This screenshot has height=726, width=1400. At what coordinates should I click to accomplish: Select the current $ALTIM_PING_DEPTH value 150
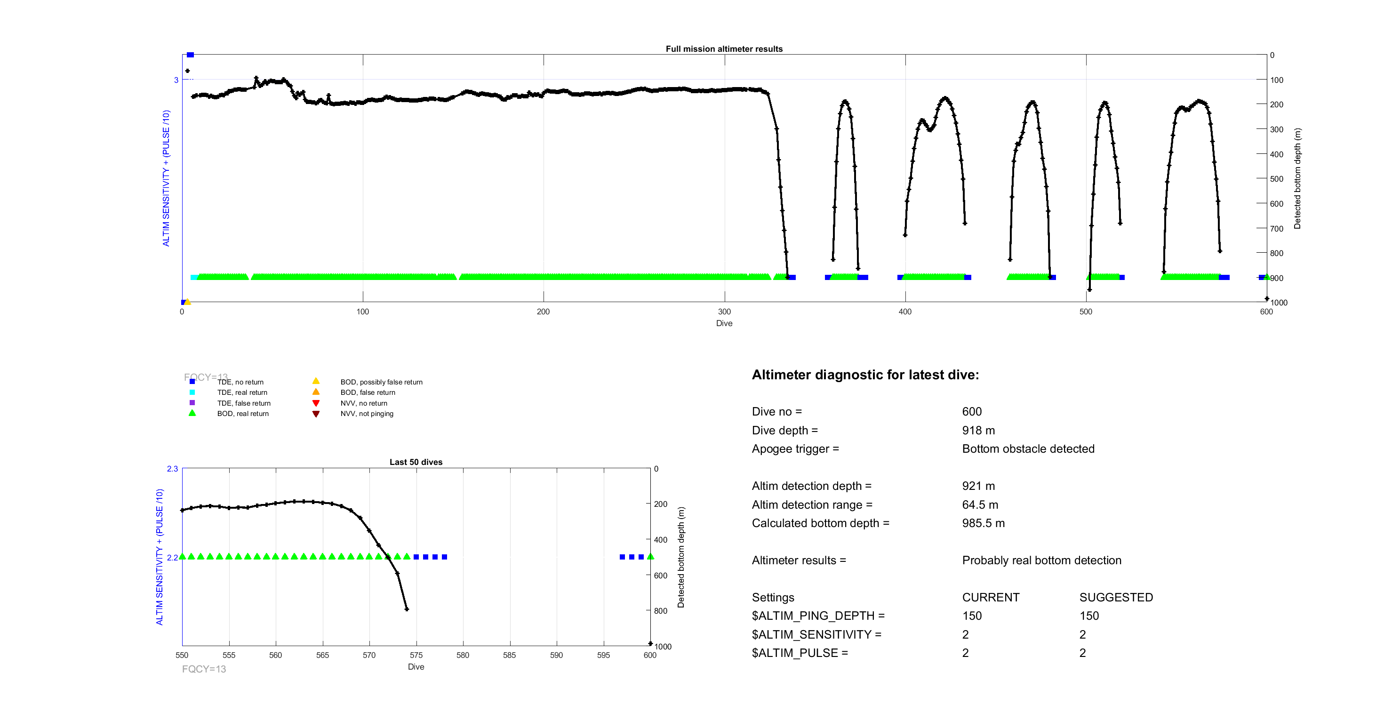(x=972, y=616)
